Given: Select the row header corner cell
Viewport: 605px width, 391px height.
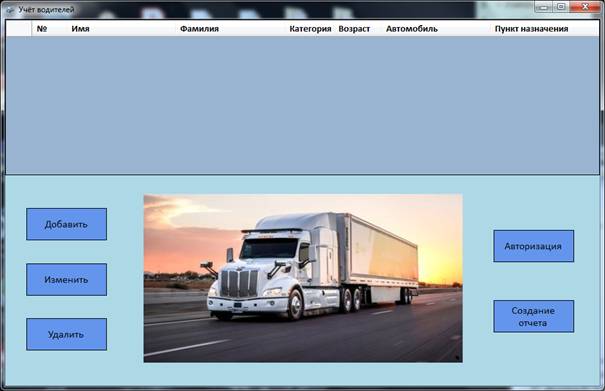Looking at the screenshot, I should click(x=19, y=29).
